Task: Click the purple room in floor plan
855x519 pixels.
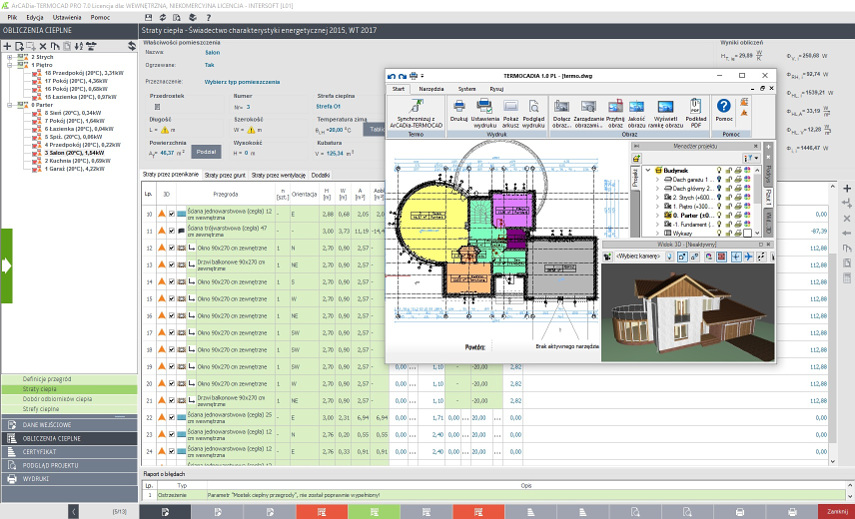Action: pyautogui.click(x=511, y=210)
